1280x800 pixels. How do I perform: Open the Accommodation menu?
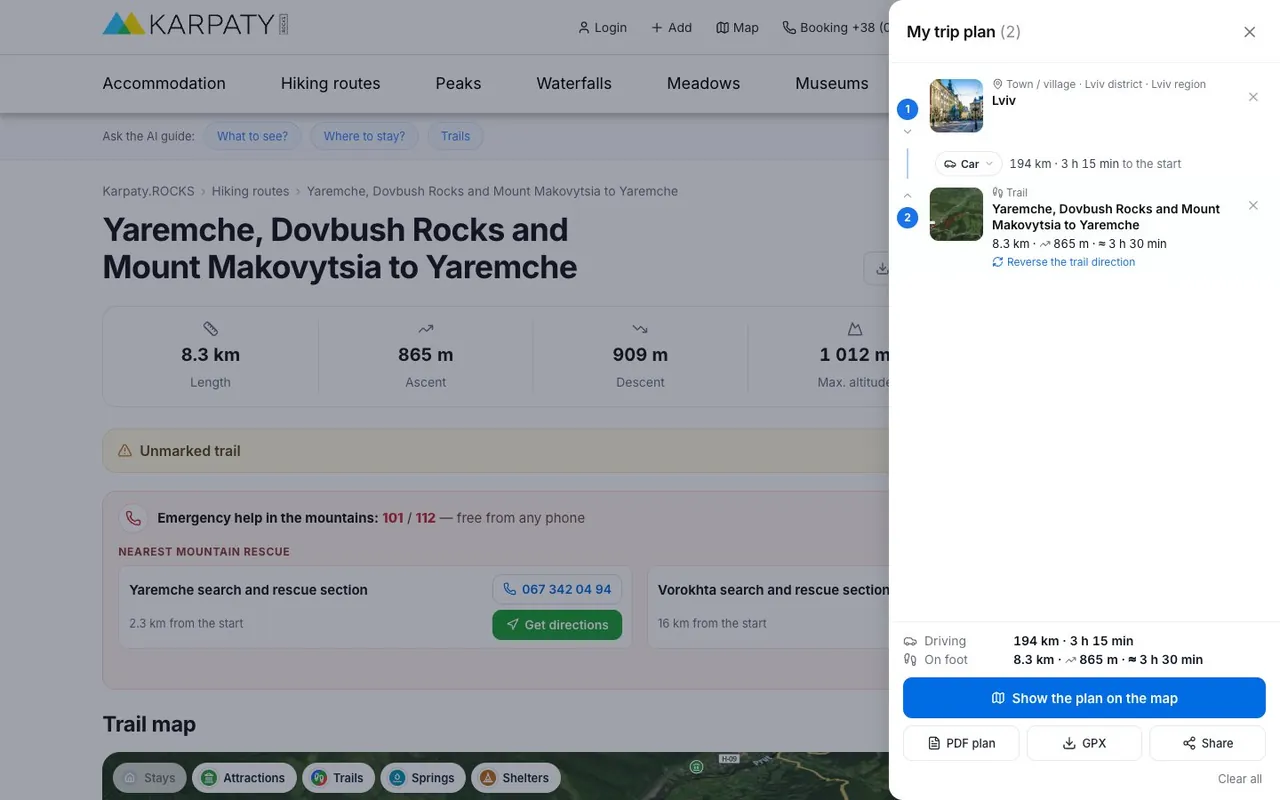(x=164, y=84)
